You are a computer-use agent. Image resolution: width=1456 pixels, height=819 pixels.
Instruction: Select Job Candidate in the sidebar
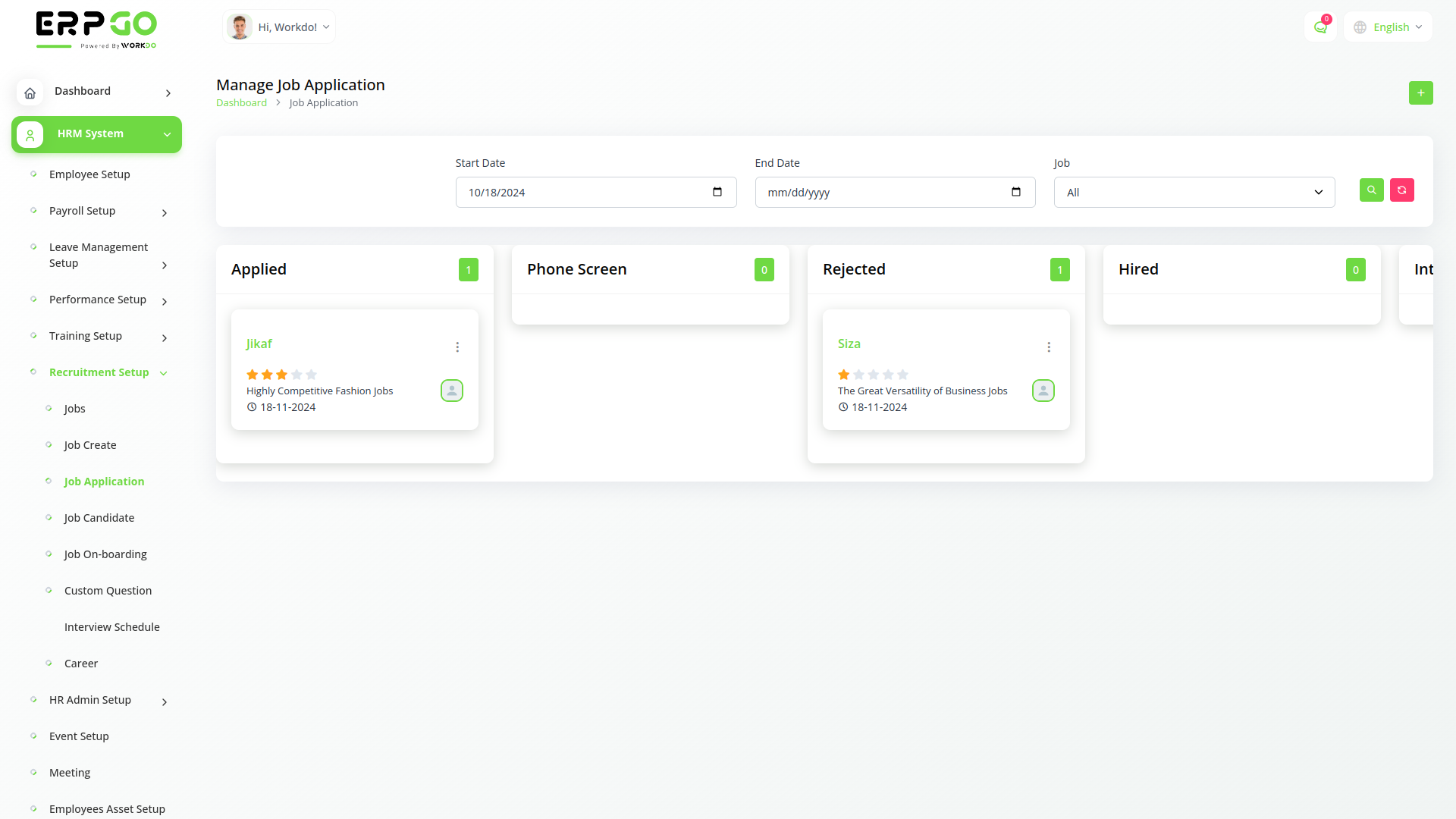[99, 517]
